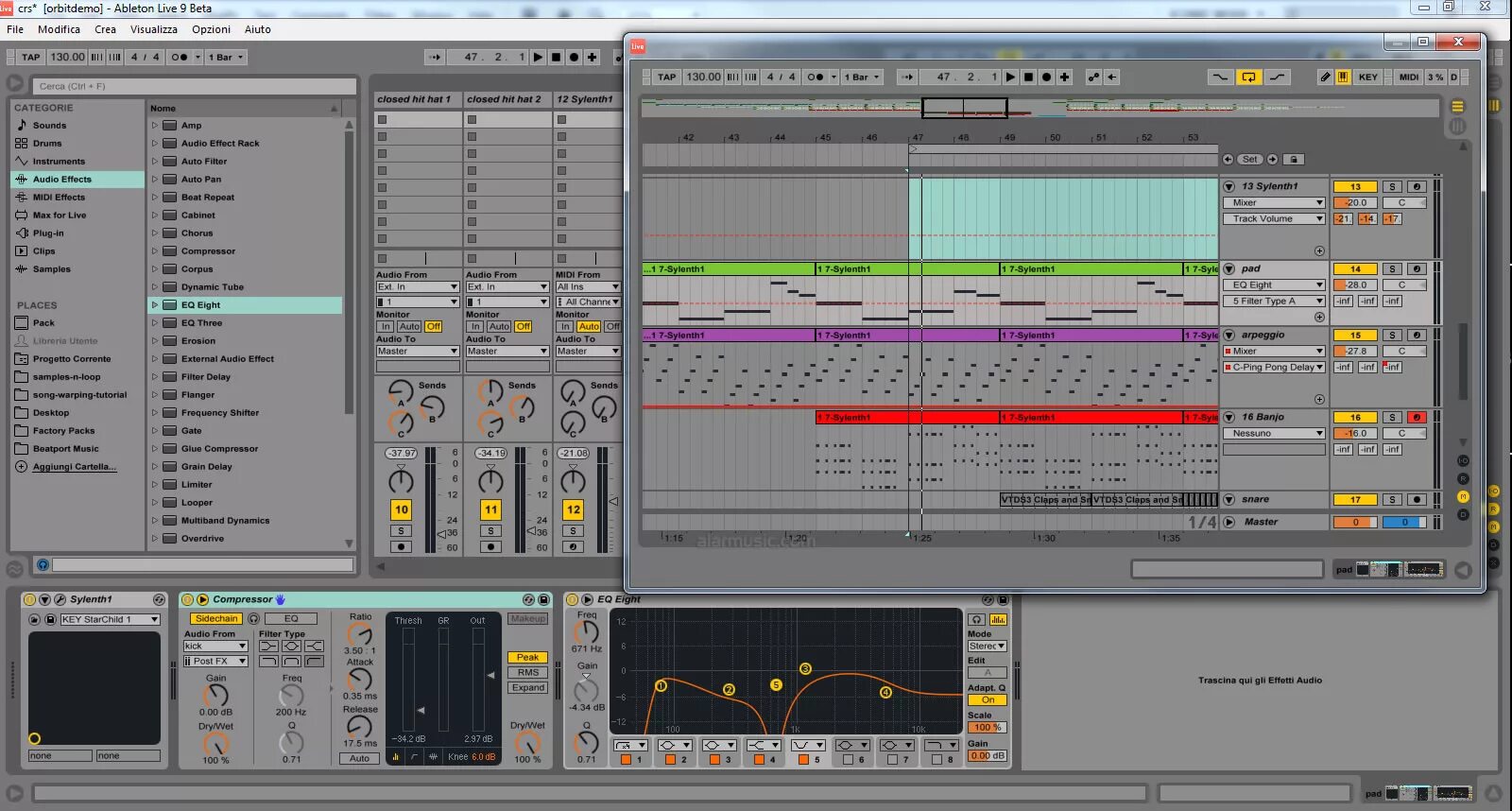
Task: Toggle the Sidechain button on Compressor
Action: pyautogui.click(x=216, y=618)
